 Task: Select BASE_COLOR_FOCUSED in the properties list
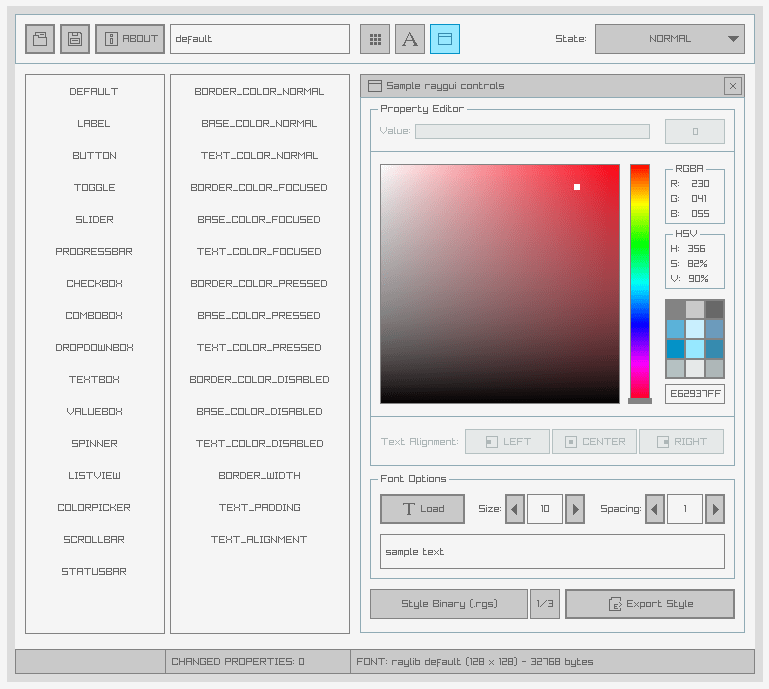click(259, 220)
